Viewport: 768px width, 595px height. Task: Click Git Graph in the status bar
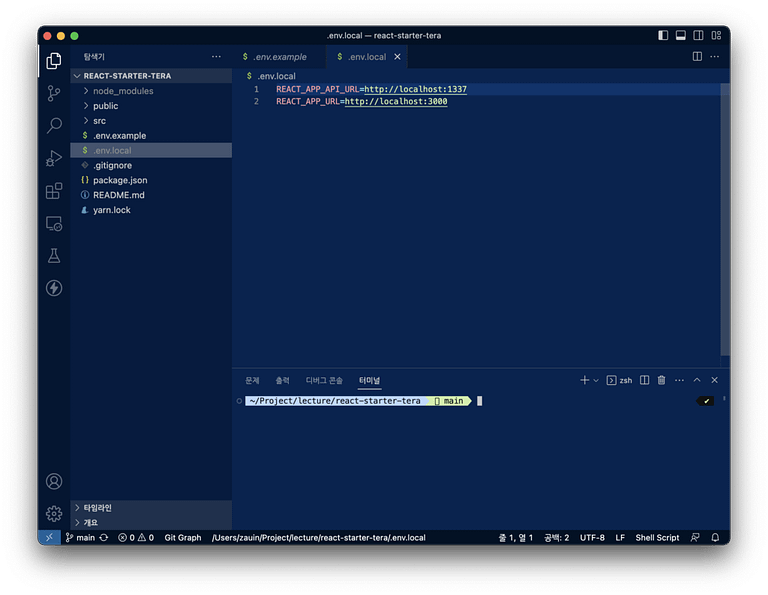tap(183, 538)
